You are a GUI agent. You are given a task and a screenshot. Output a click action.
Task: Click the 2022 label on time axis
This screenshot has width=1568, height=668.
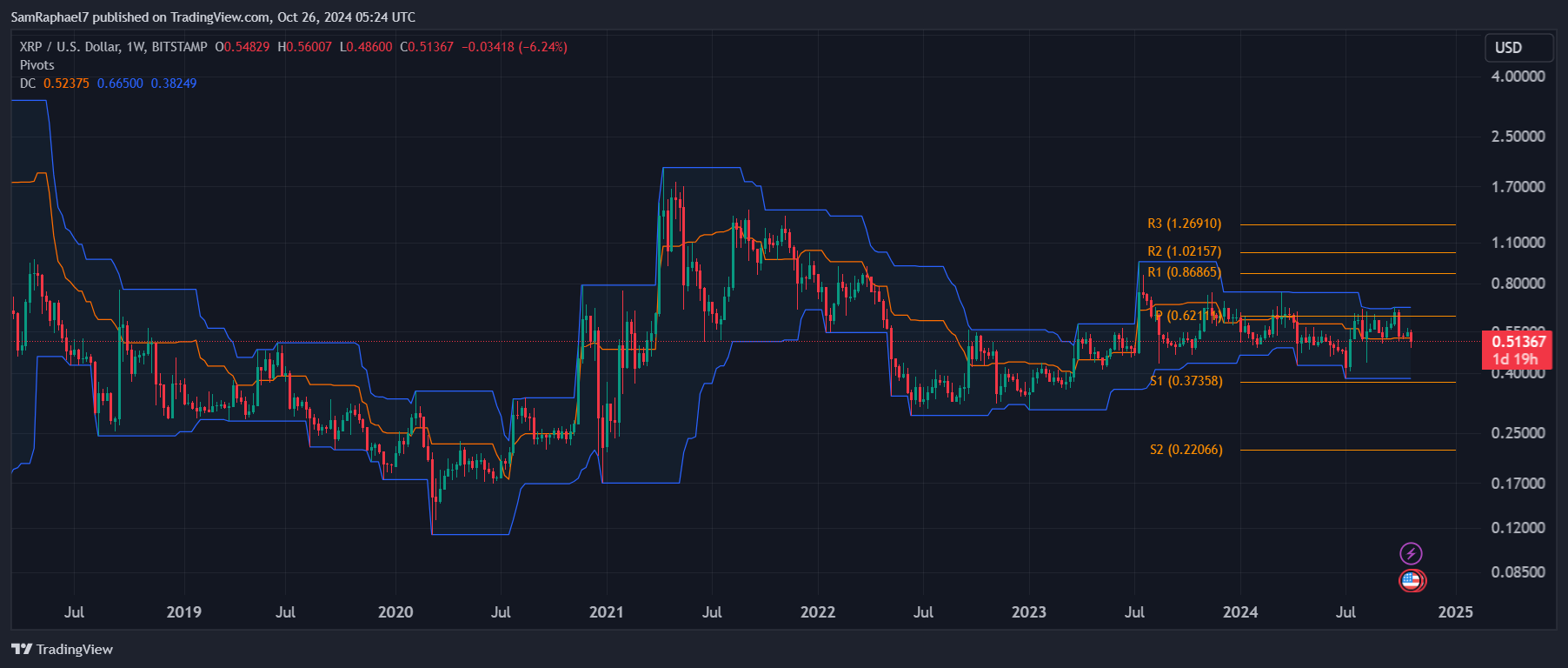pos(818,612)
